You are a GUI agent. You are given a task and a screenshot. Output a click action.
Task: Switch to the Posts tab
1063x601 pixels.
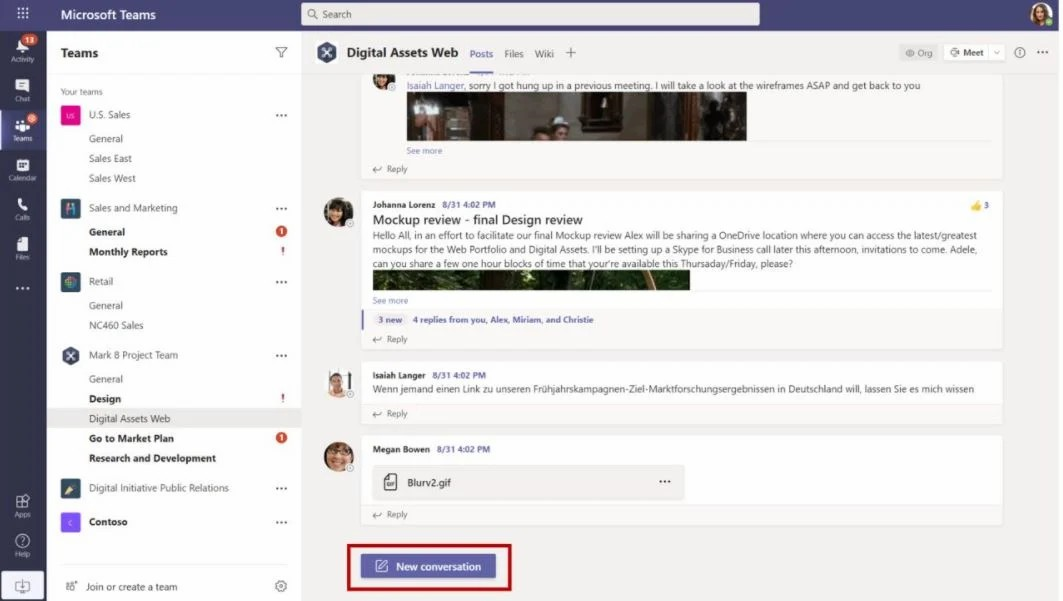click(x=481, y=54)
